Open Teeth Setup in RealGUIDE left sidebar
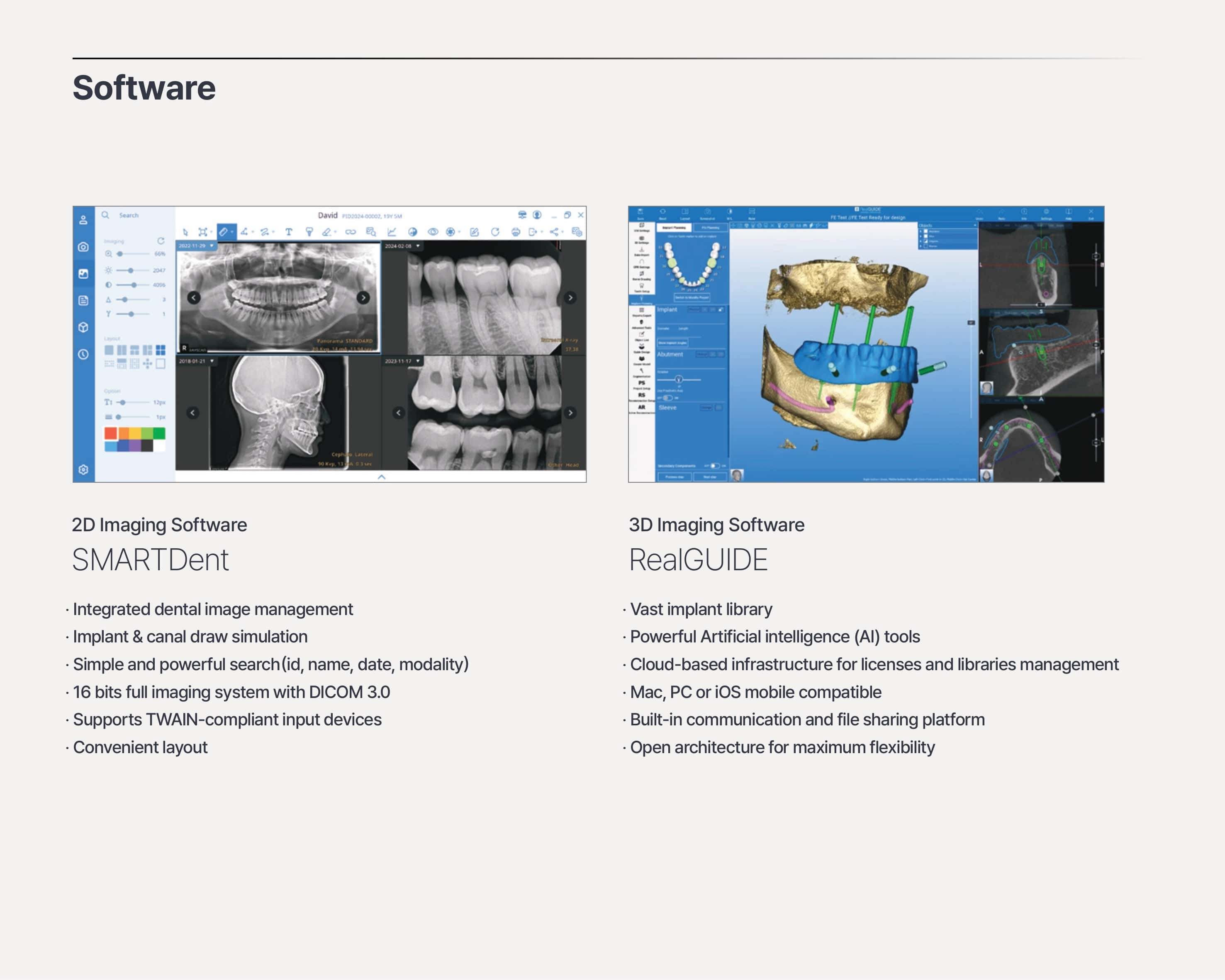Image resolution: width=1225 pixels, height=980 pixels. [642, 288]
